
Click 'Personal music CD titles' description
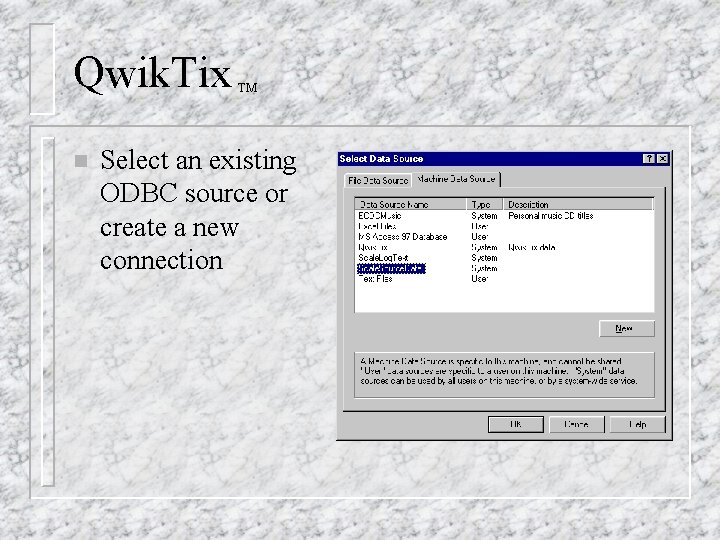[551, 216]
